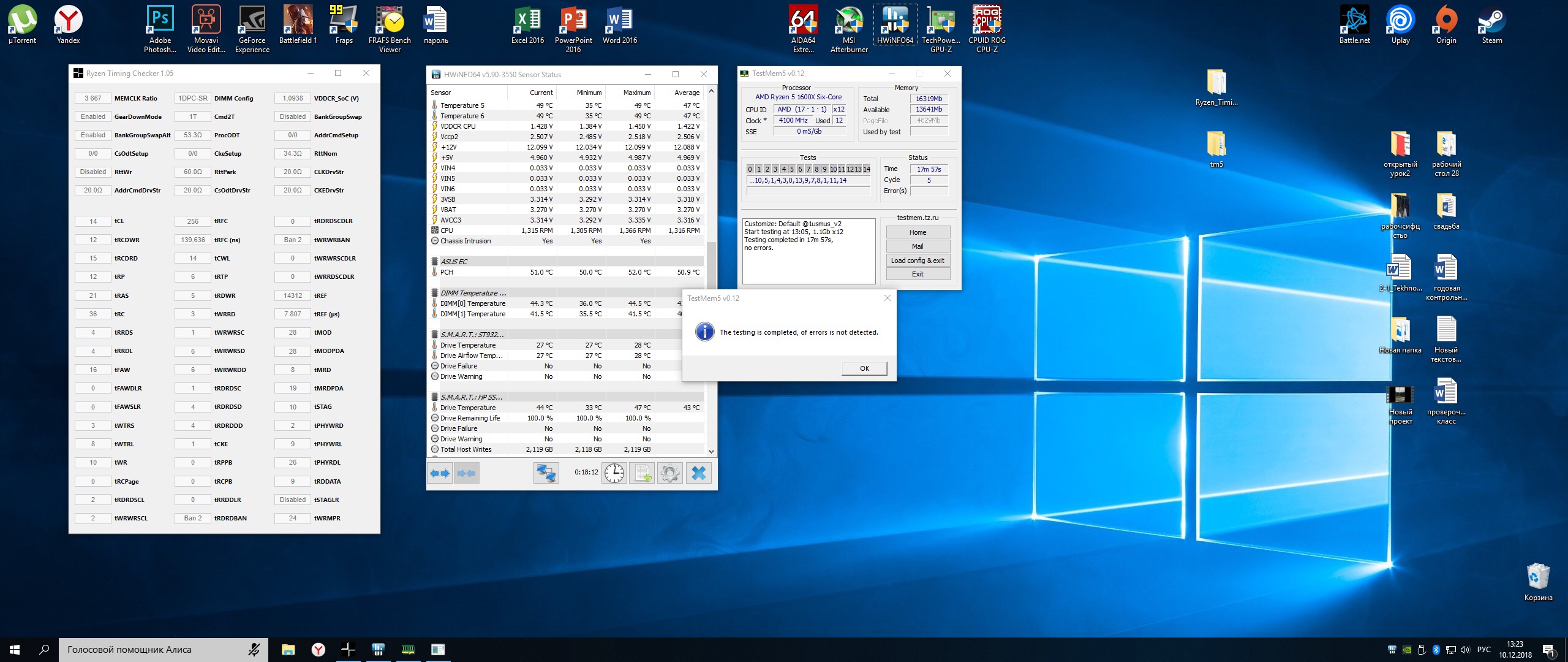Screen dimensions: 1568x662
Task: Click the Maximum column header in HWiNFO
Action: click(x=636, y=93)
